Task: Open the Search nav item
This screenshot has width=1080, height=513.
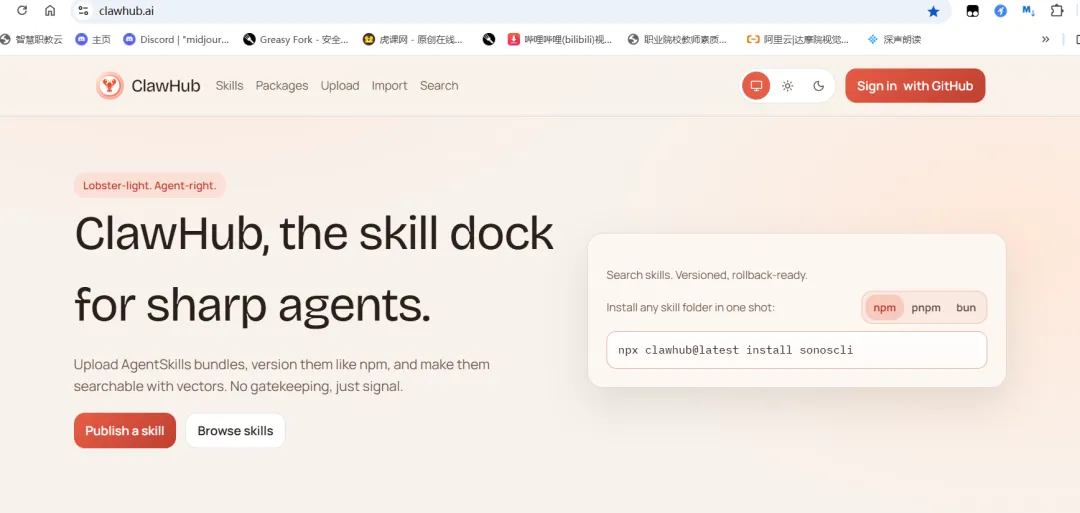Action: (x=439, y=85)
